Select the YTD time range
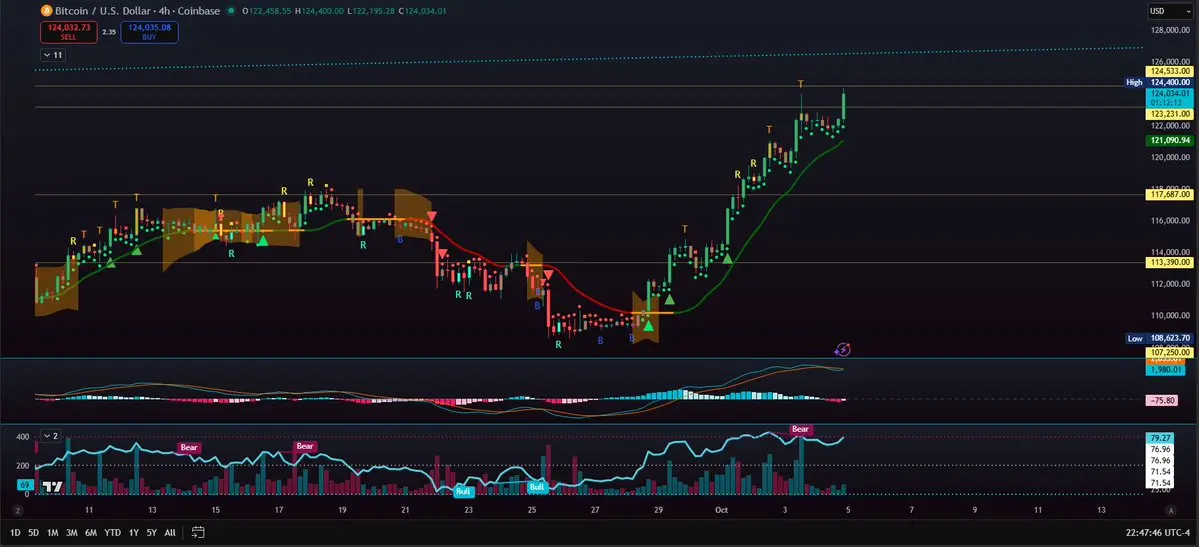This screenshot has width=1199, height=547. [112, 532]
